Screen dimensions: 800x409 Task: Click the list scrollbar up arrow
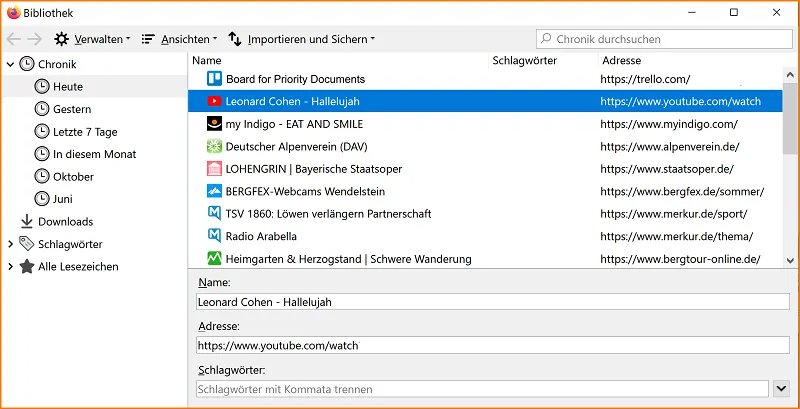(x=790, y=75)
